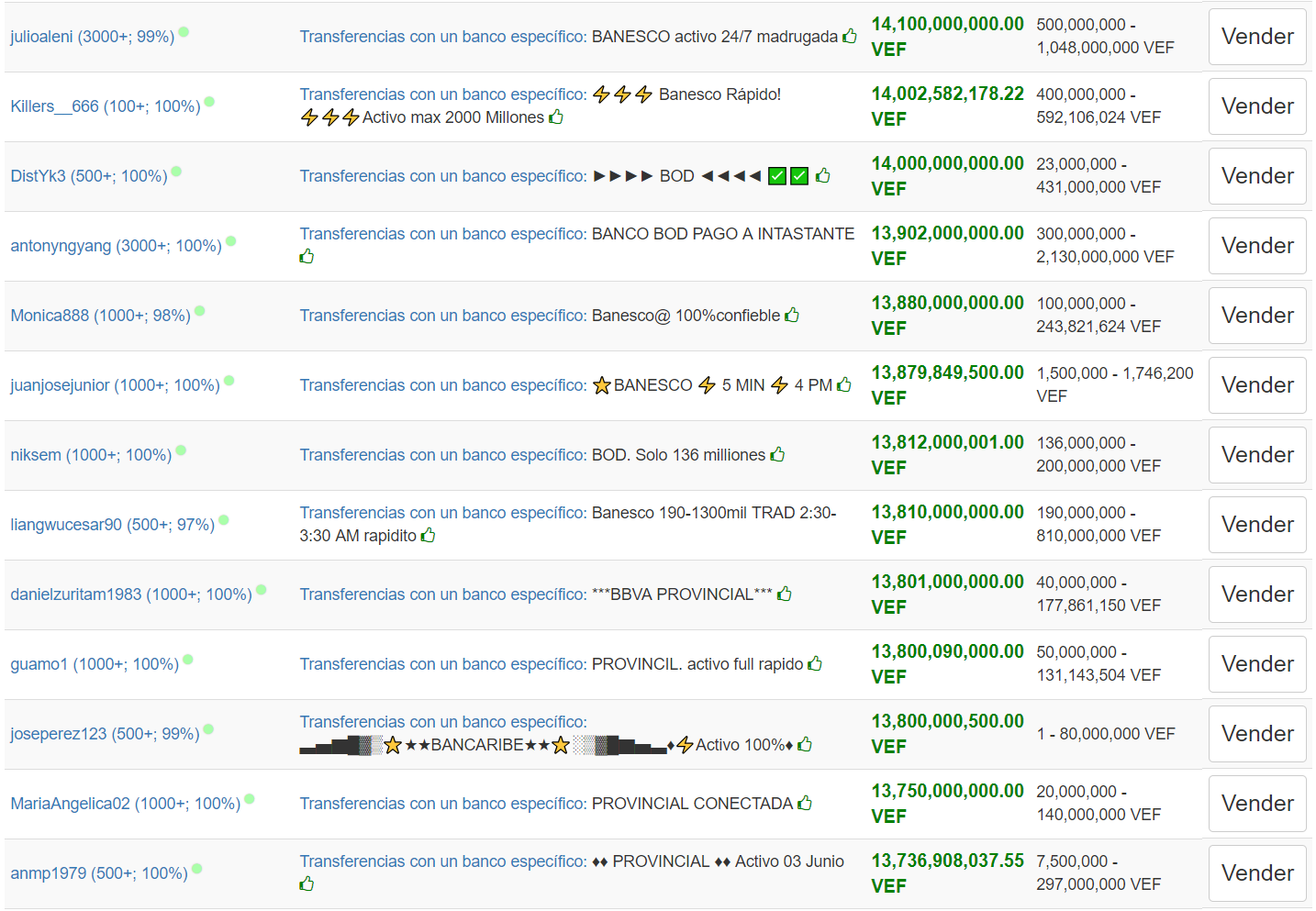Click Vender for the juanjosejunior offer
The width and height of the screenshot is (1316, 911).
click(1257, 385)
